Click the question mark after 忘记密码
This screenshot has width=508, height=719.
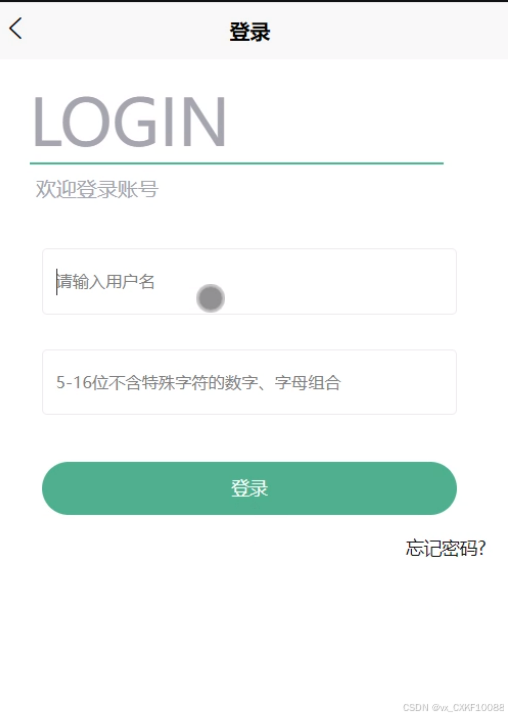tap(481, 548)
